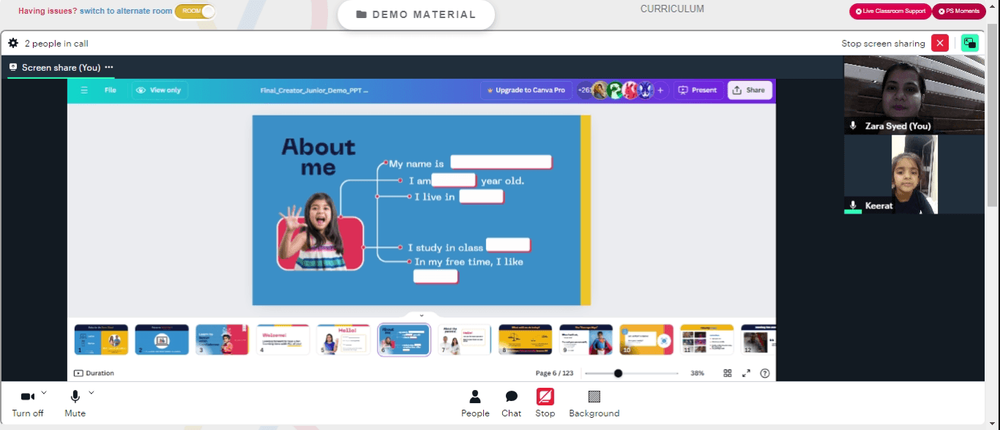Click the I live in blank field

click(482, 196)
